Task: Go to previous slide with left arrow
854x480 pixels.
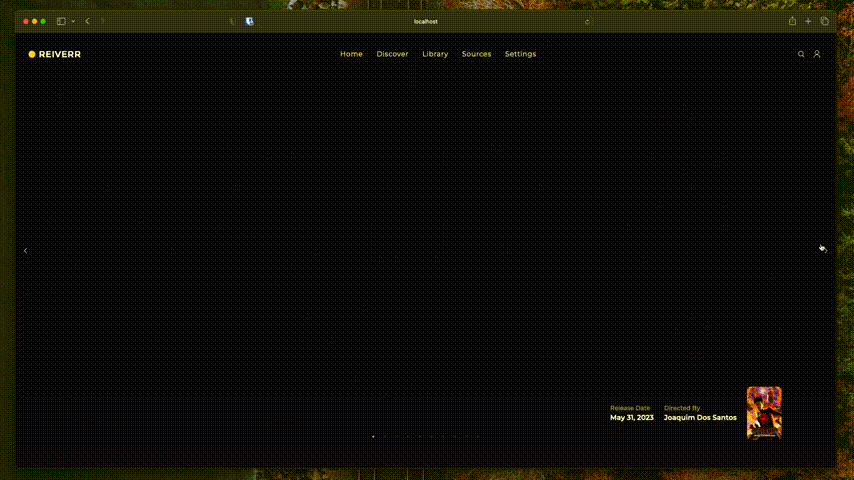Action: 26,251
